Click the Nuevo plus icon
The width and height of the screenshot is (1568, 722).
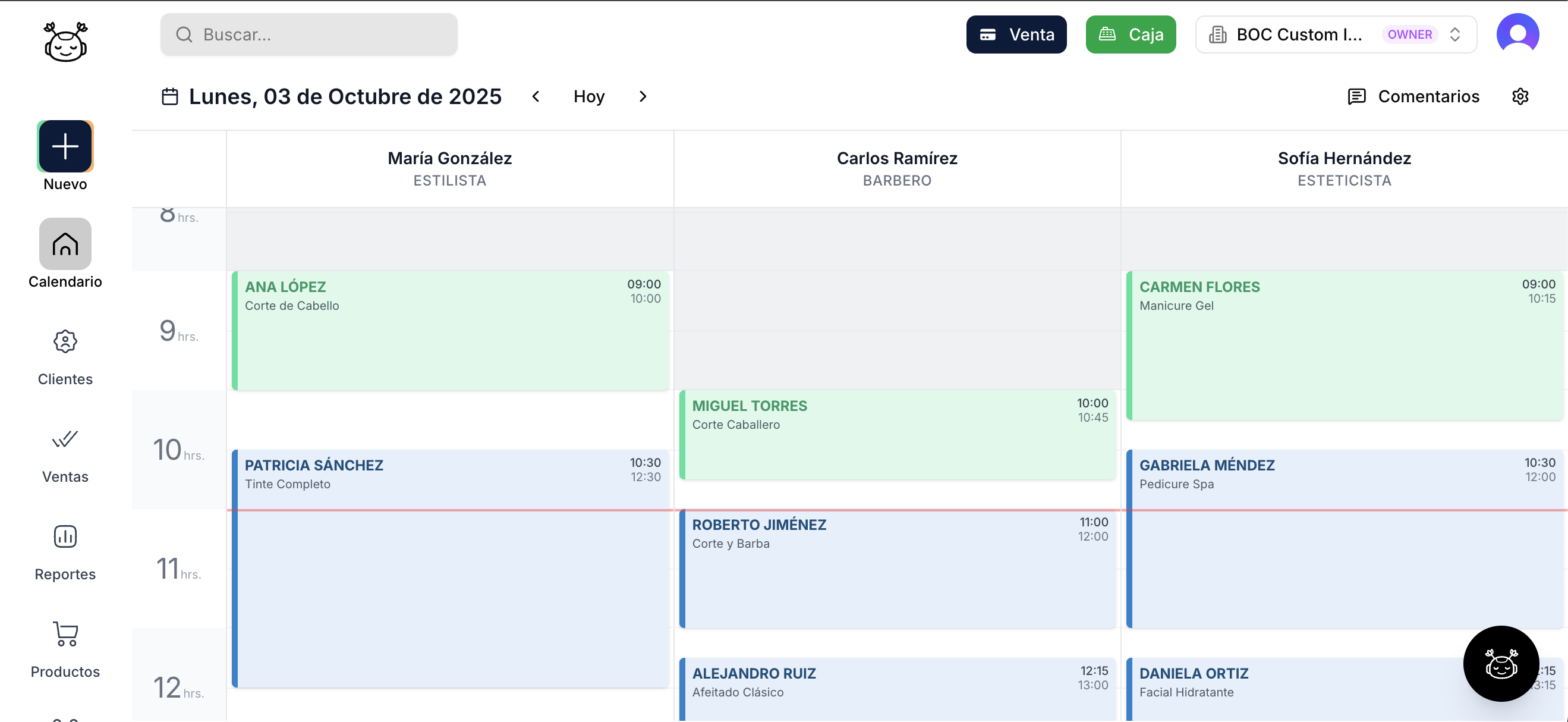coord(65,146)
